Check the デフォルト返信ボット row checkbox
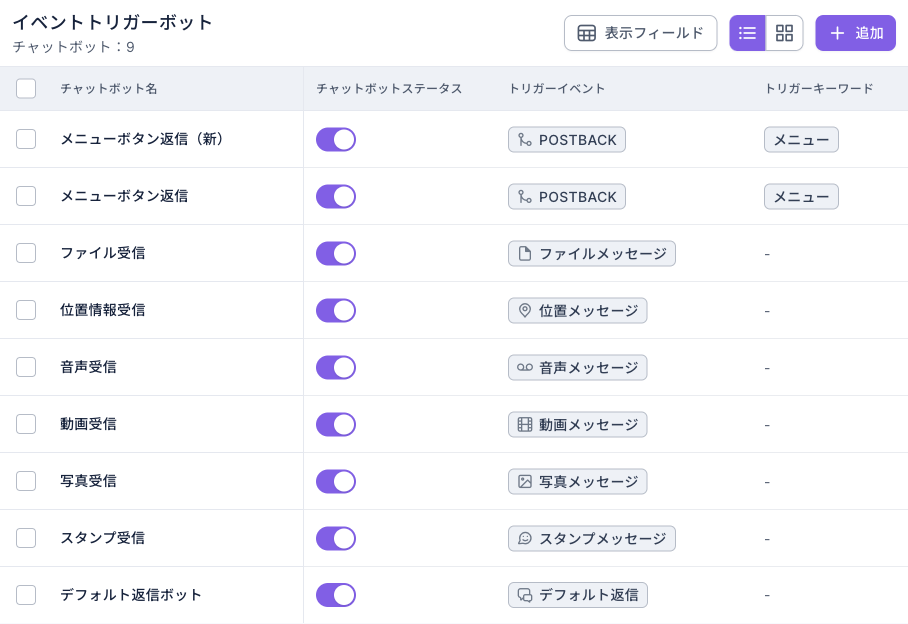908x624 pixels. (26, 595)
